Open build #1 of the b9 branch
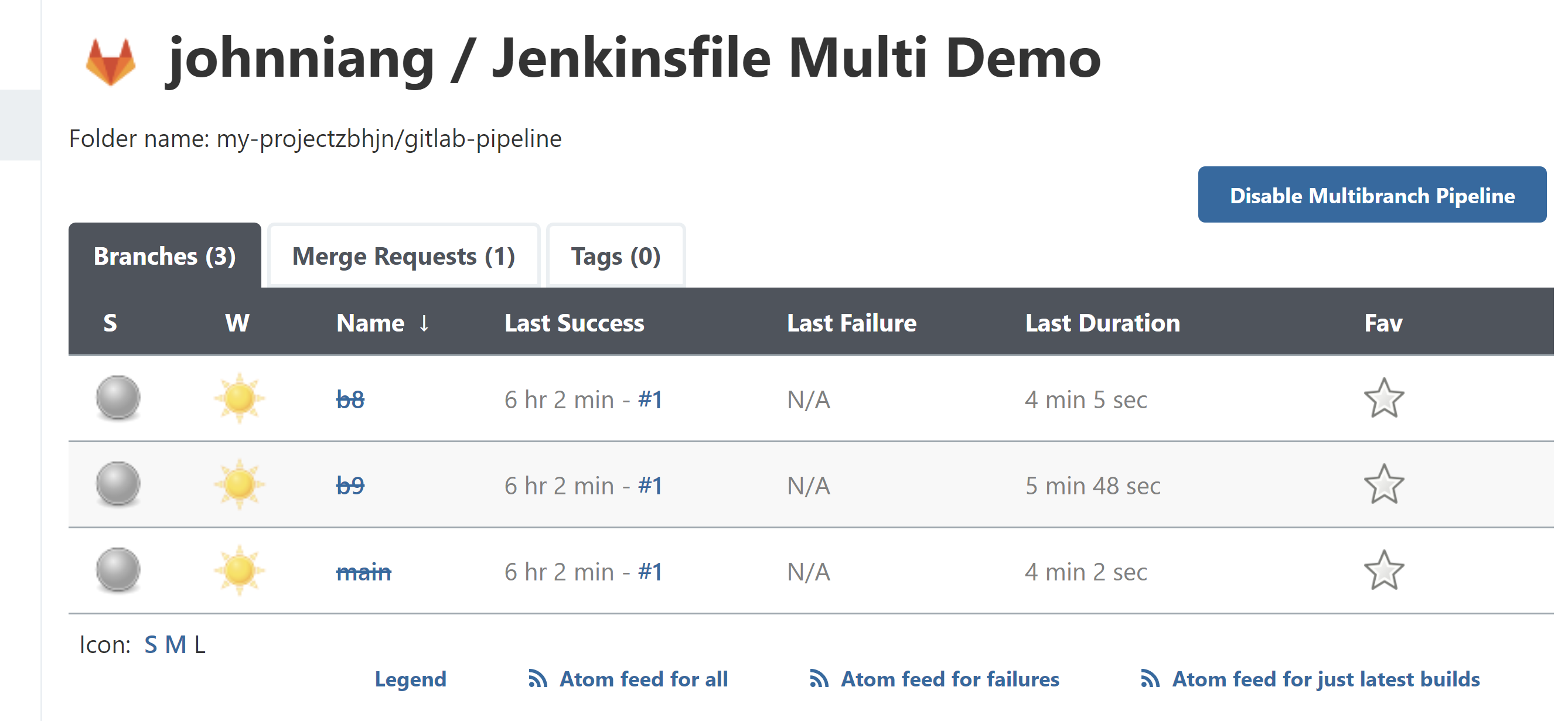Image resolution: width=1568 pixels, height=721 pixels. [649, 485]
